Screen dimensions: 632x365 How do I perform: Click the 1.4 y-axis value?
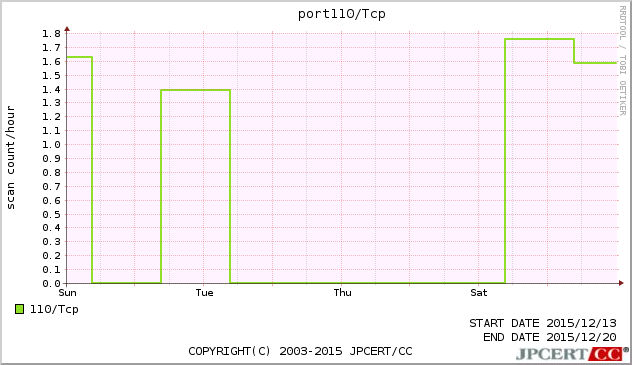(51, 89)
